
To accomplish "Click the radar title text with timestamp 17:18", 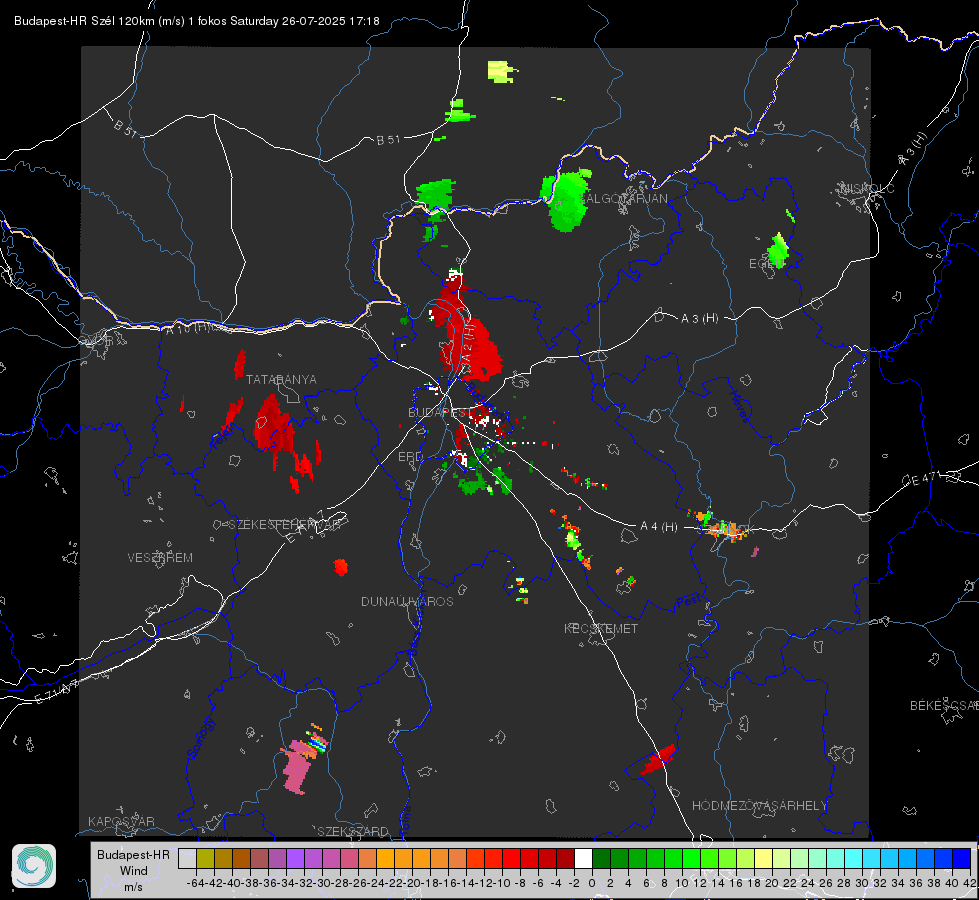I will (x=197, y=21).
